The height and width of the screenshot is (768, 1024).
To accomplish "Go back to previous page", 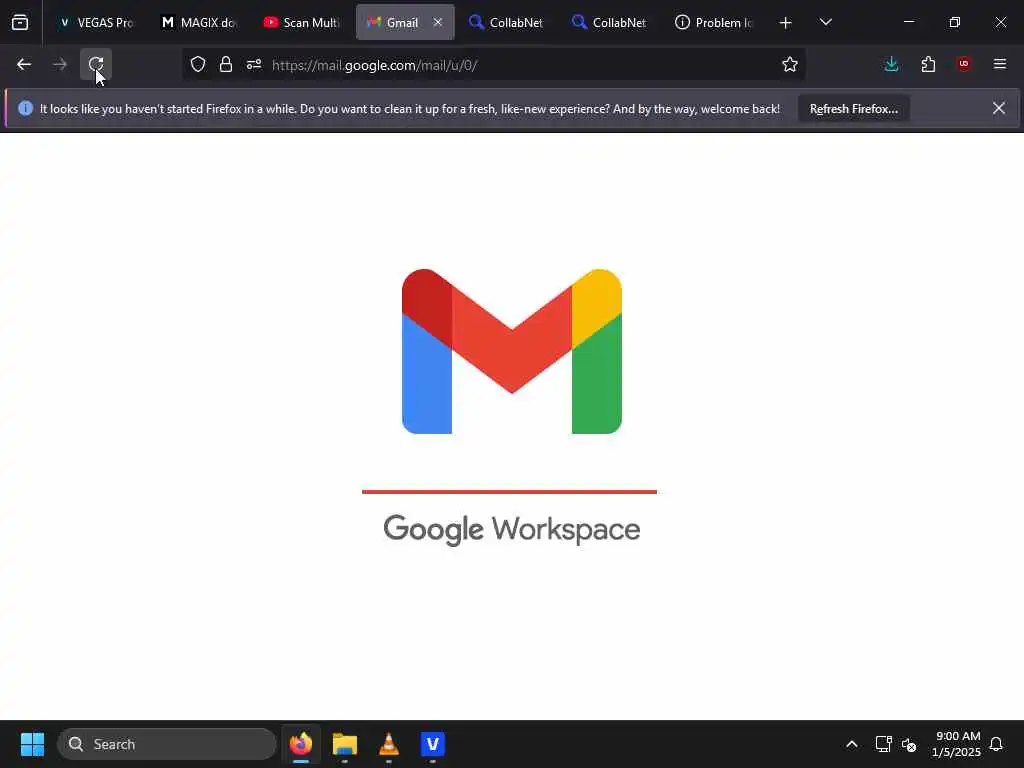I will click(x=24, y=65).
